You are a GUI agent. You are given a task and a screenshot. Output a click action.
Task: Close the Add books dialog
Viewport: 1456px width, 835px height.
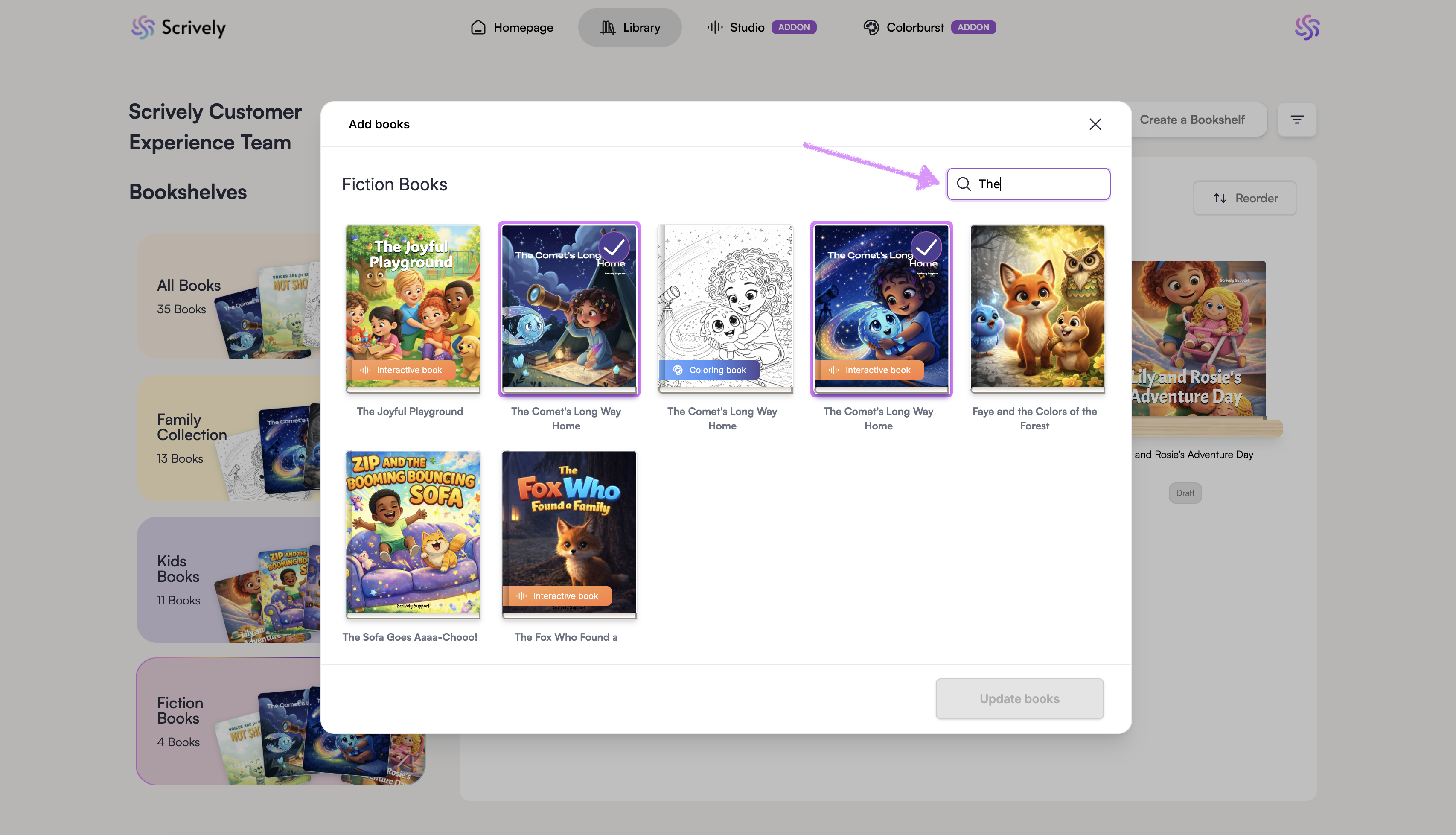pos(1095,124)
